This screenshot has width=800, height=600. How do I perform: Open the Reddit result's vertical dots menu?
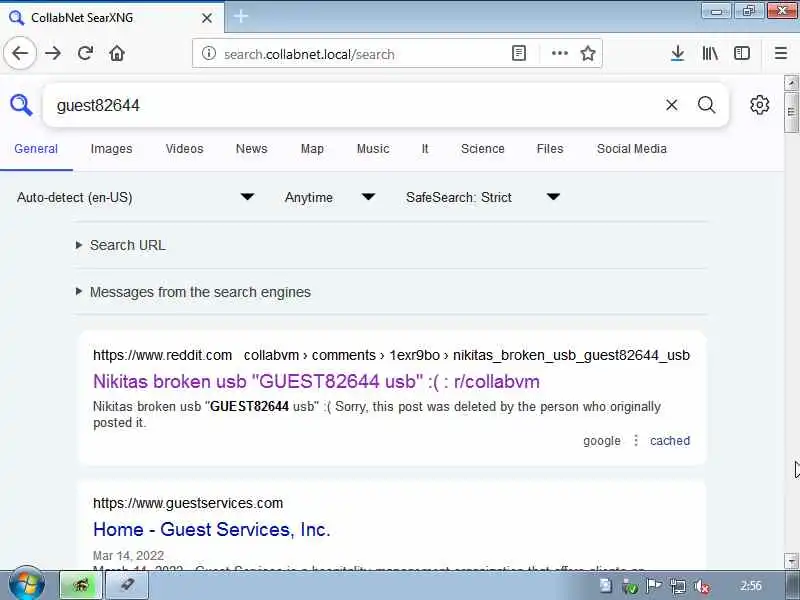point(636,440)
